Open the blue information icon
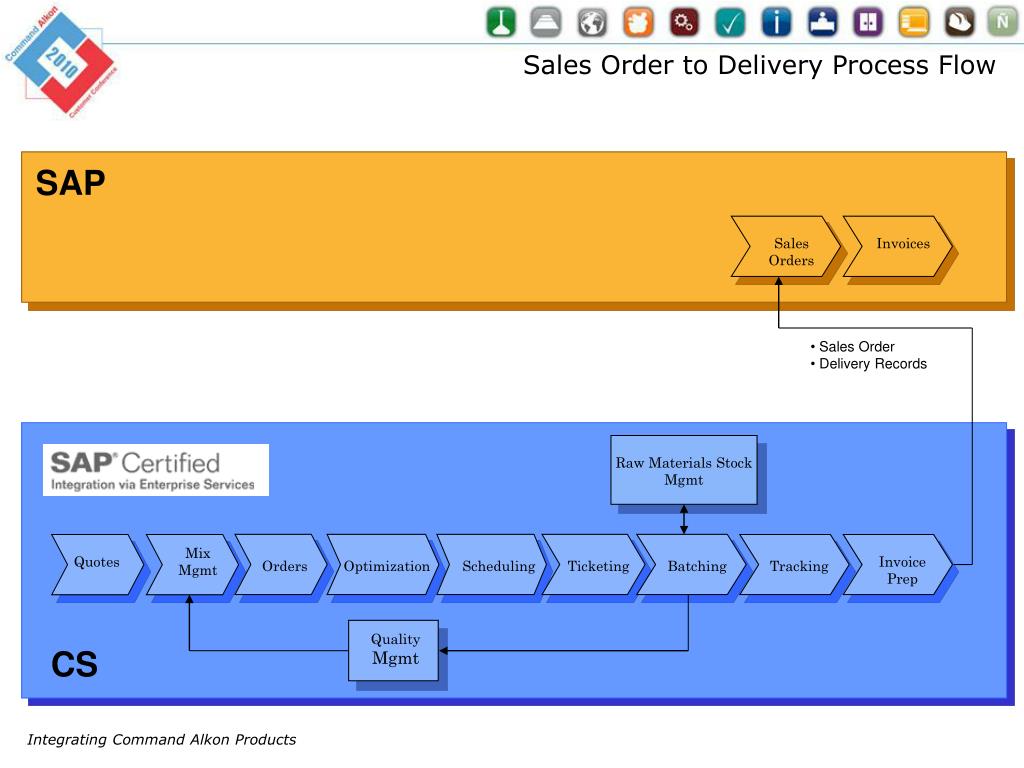This screenshot has height=768, width=1024. pyautogui.click(x=776, y=22)
